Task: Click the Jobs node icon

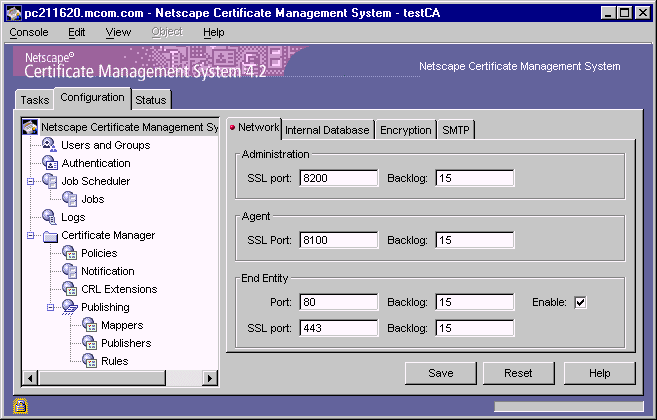Action: [x=70, y=199]
